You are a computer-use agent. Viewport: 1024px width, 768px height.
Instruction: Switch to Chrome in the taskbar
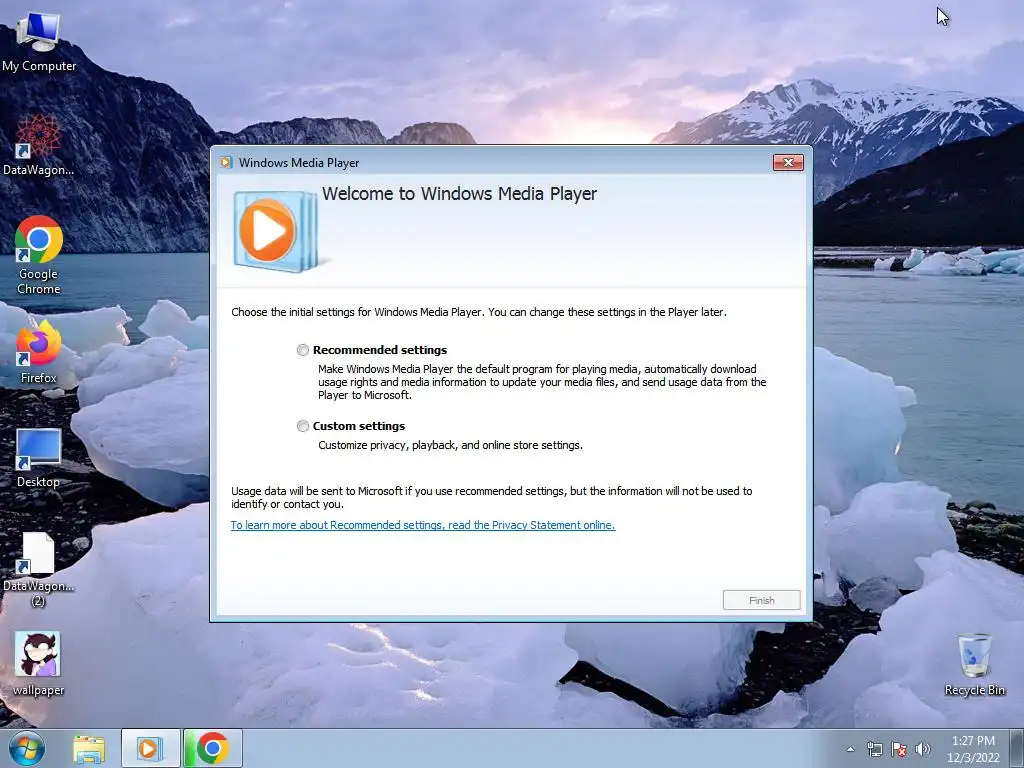(x=213, y=749)
